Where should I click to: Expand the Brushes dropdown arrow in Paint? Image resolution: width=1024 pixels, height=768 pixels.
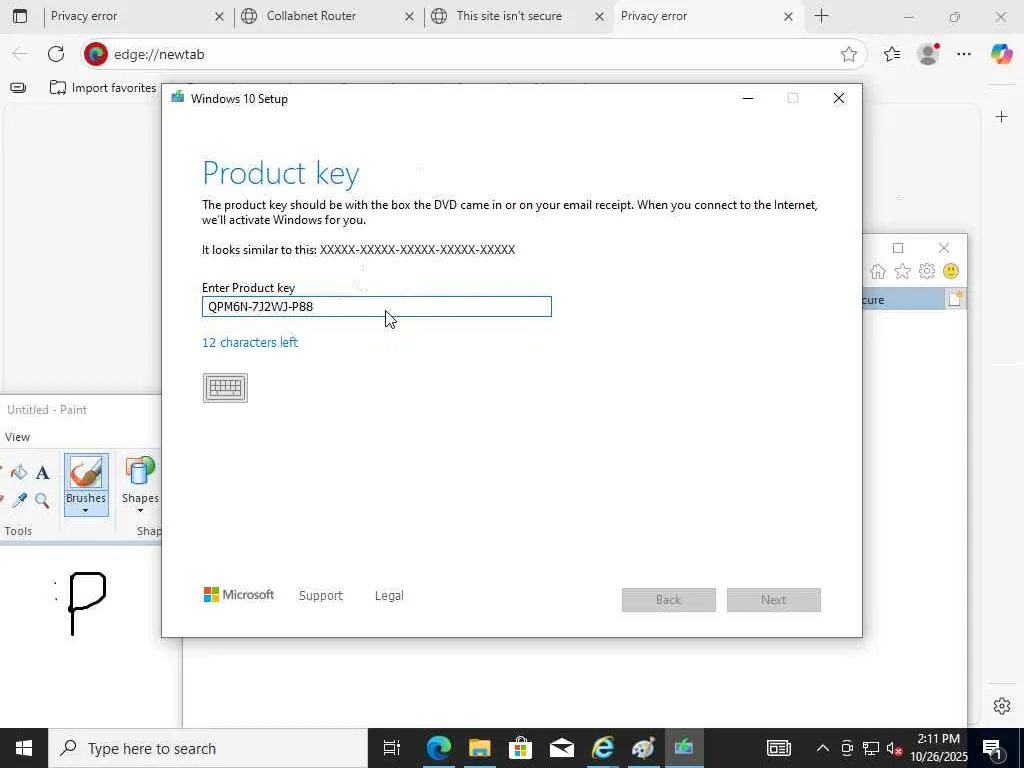[86, 511]
